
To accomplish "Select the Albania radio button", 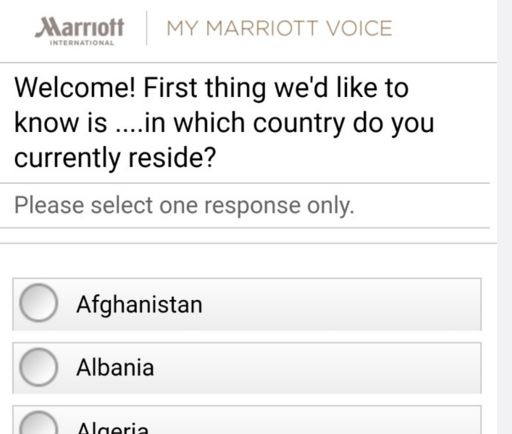I will (38, 367).
